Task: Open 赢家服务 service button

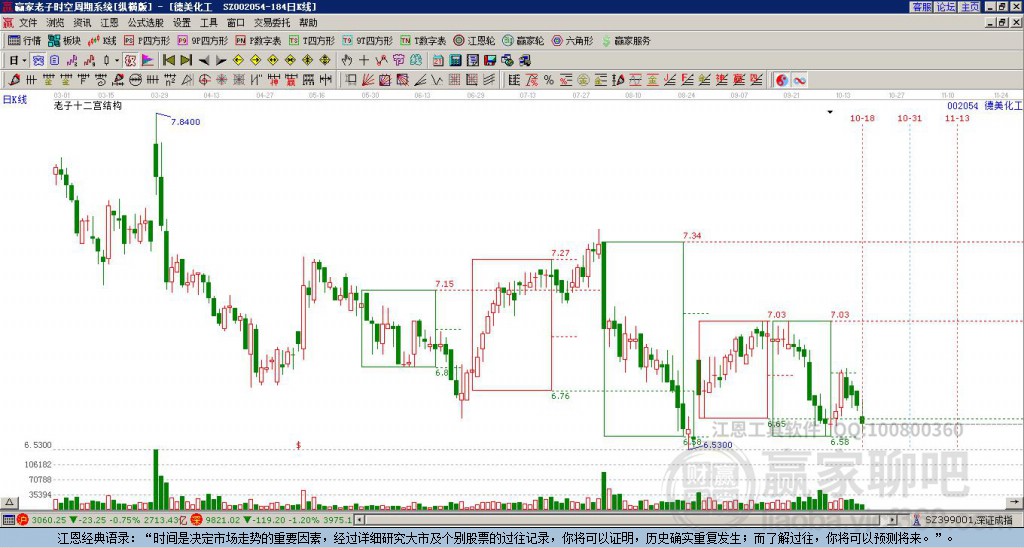Action: tap(626, 40)
